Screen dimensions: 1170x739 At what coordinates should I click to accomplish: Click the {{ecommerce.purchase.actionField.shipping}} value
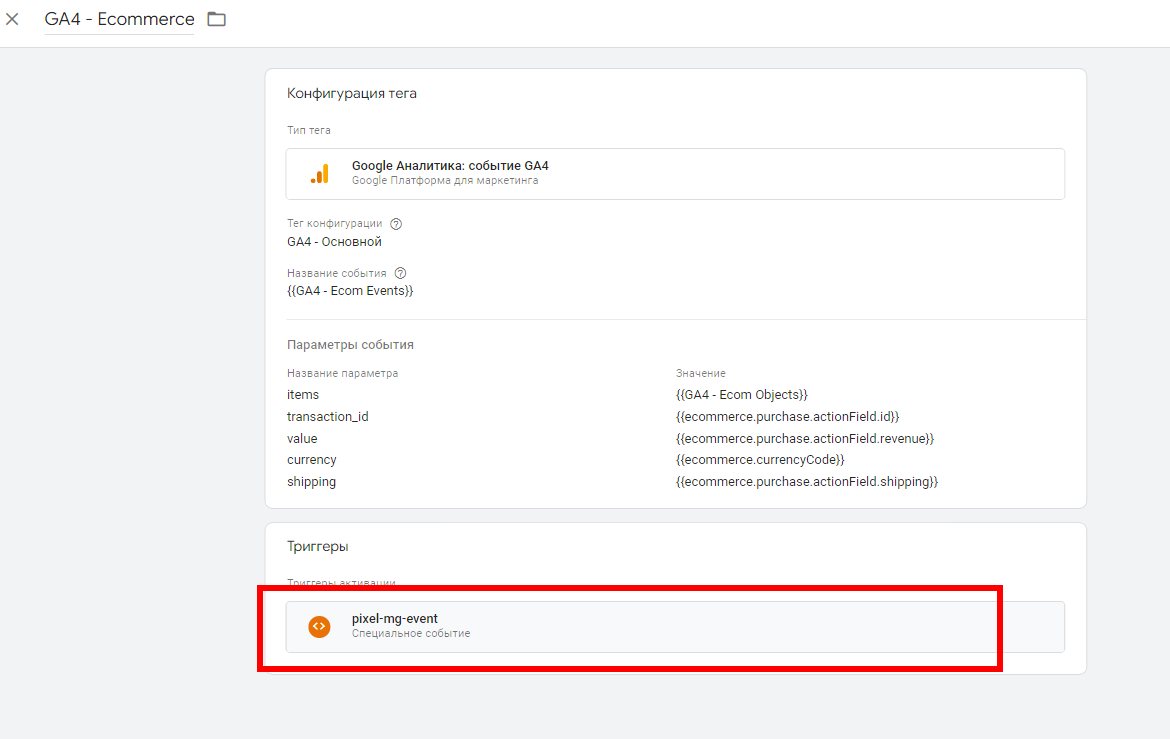(x=807, y=482)
